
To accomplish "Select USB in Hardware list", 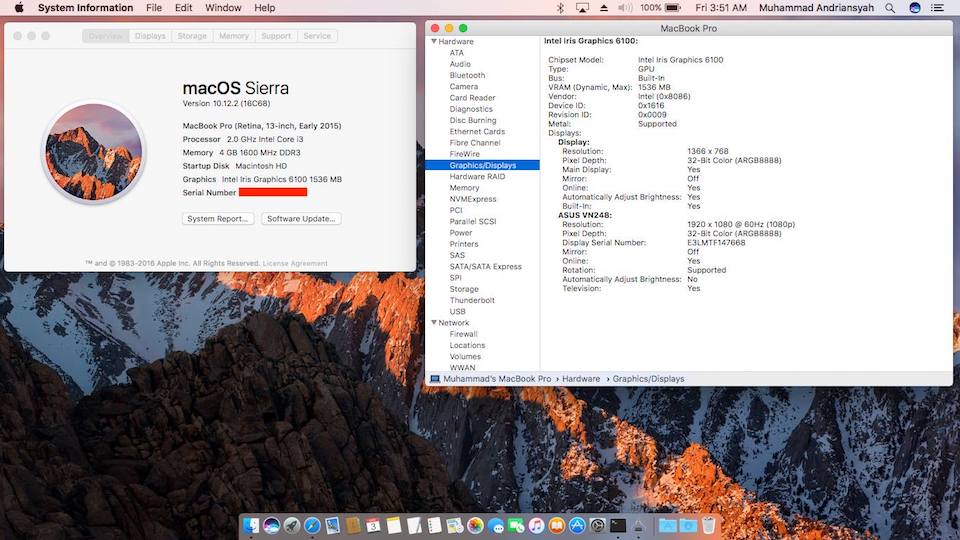I will [457, 311].
